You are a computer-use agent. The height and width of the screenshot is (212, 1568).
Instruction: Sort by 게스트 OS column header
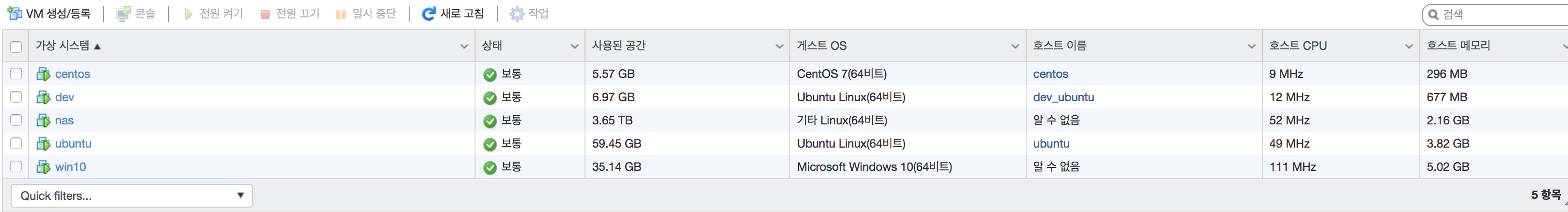[821, 45]
